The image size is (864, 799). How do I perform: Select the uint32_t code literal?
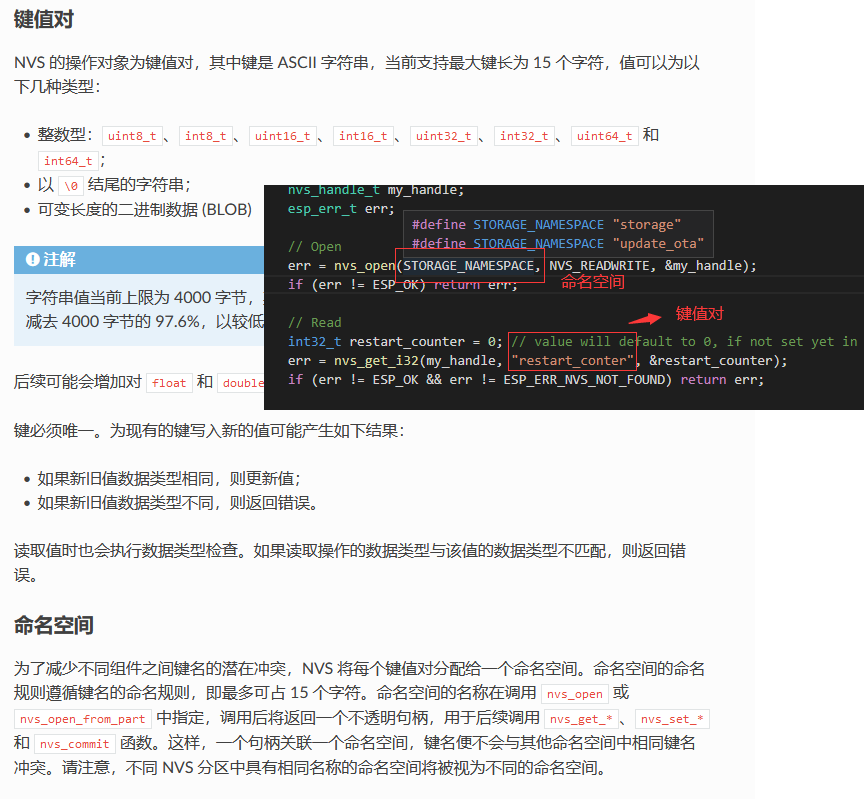pos(444,136)
